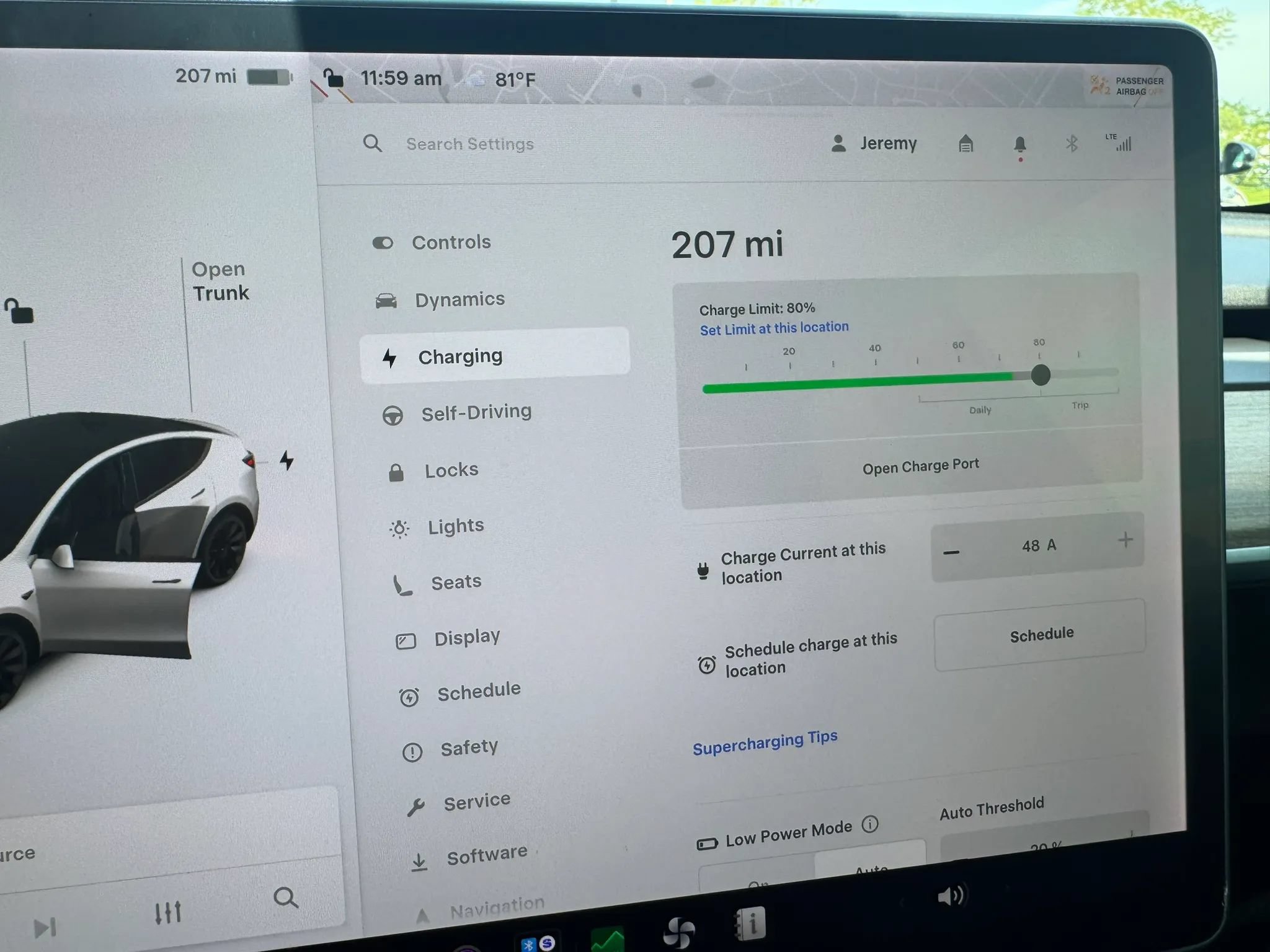This screenshot has width=1270, height=952.
Task: Tap the unlocked padlock in the status bar
Action: [x=334, y=79]
